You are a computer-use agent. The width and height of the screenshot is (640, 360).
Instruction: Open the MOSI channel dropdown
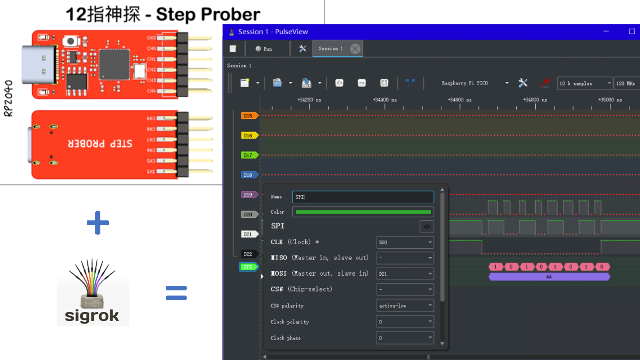click(404, 274)
